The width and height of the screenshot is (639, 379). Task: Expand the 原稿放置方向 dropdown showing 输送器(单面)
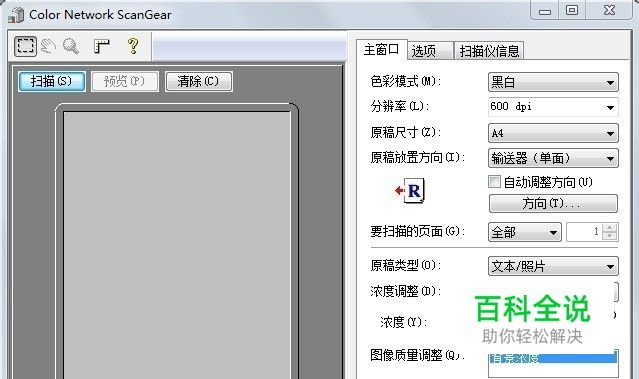(553, 158)
